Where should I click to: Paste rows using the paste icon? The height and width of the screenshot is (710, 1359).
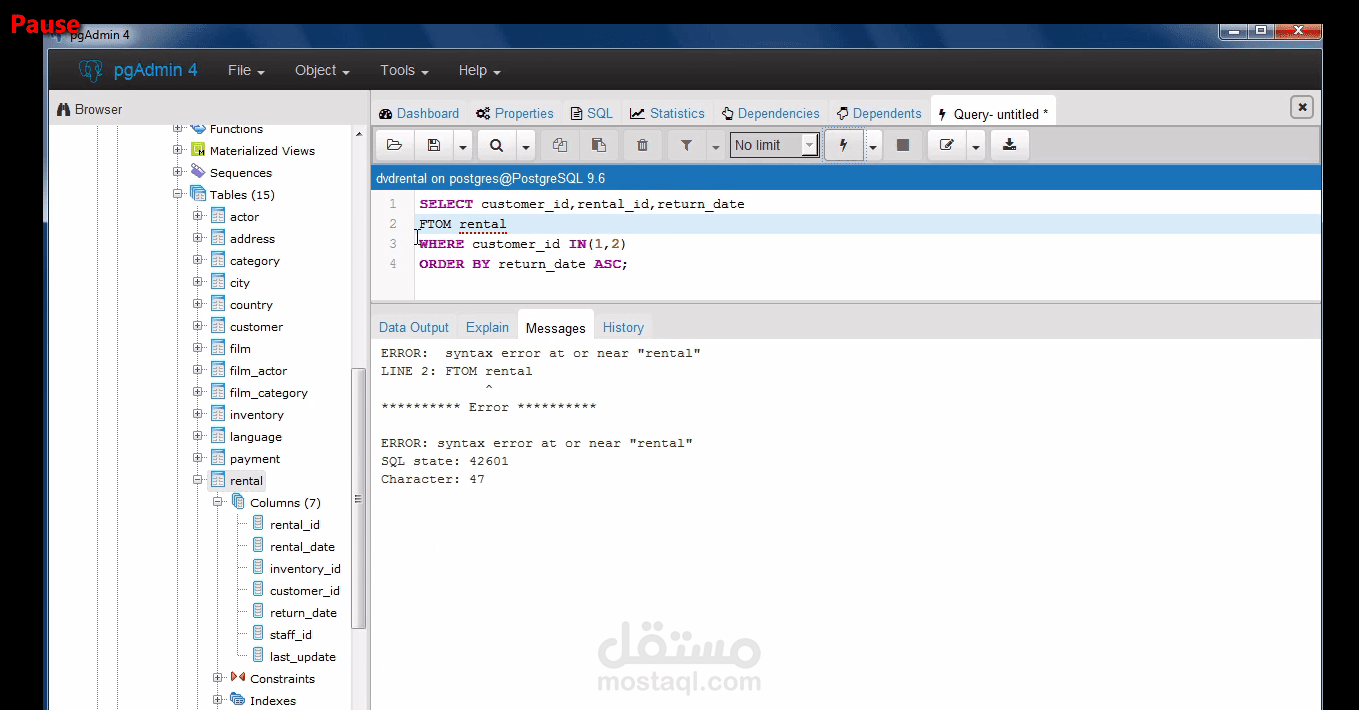[x=599, y=145]
